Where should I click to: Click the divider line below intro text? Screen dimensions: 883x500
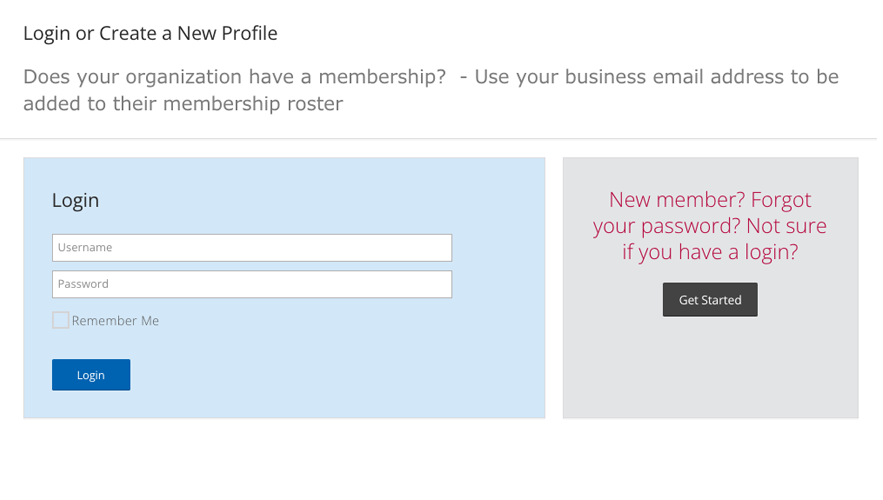tap(440, 138)
